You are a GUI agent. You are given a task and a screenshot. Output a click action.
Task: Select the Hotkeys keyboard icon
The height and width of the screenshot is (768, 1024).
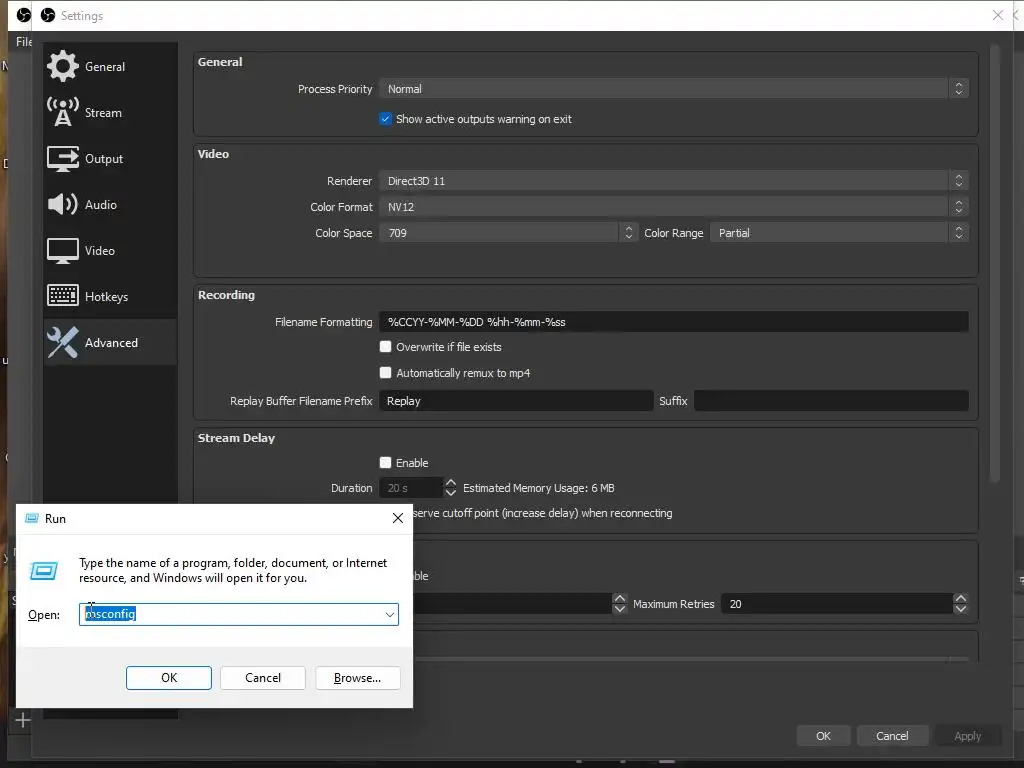(63, 296)
